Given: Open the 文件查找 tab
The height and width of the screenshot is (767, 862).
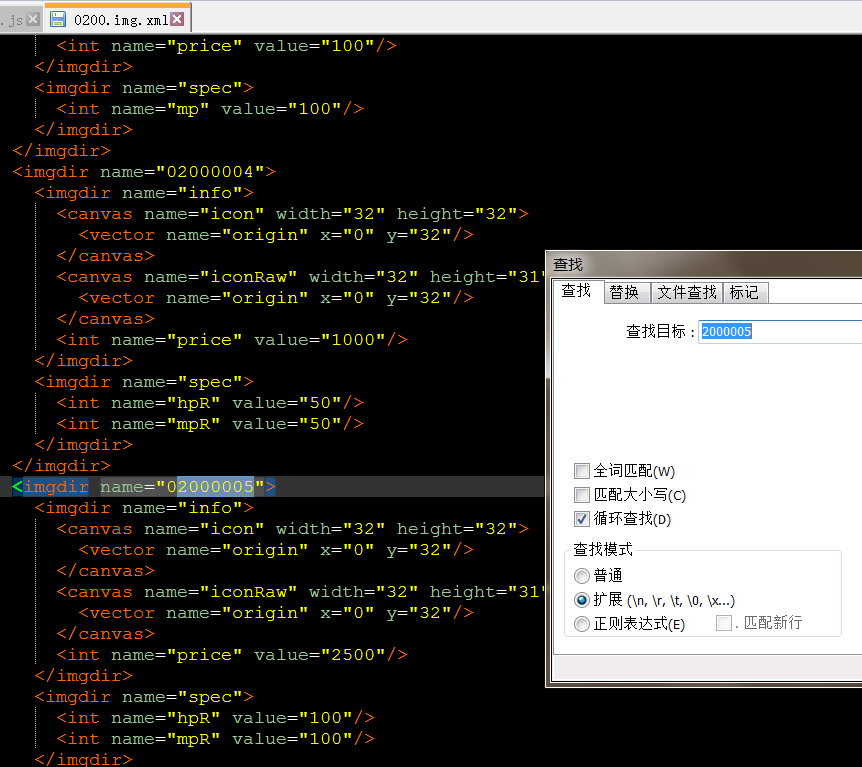Looking at the screenshot, I should [x=687, y=293].
